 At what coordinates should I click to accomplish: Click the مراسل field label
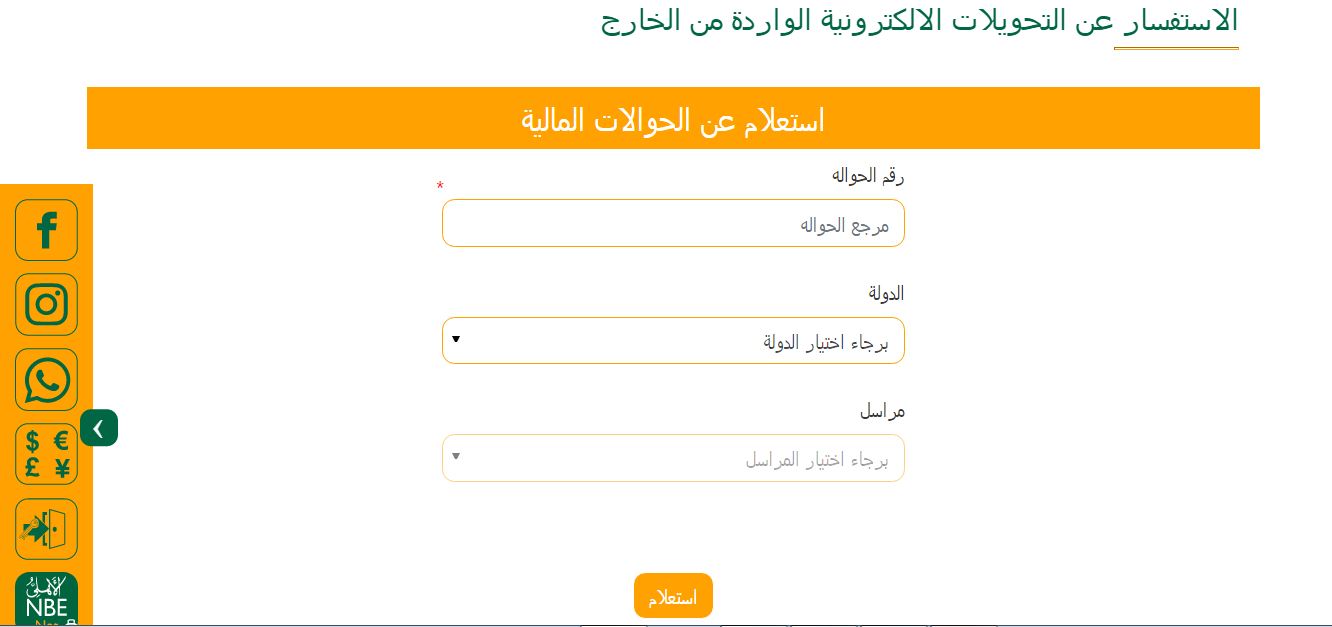pyautogui.click(x=882, y=411)
